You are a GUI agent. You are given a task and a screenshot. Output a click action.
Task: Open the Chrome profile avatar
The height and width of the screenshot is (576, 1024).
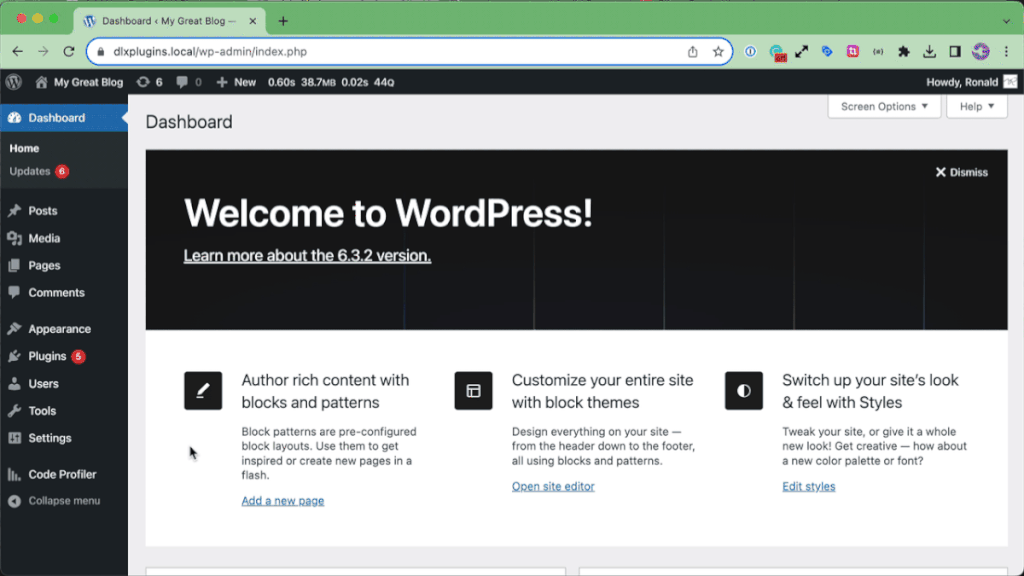pos(980,52)
